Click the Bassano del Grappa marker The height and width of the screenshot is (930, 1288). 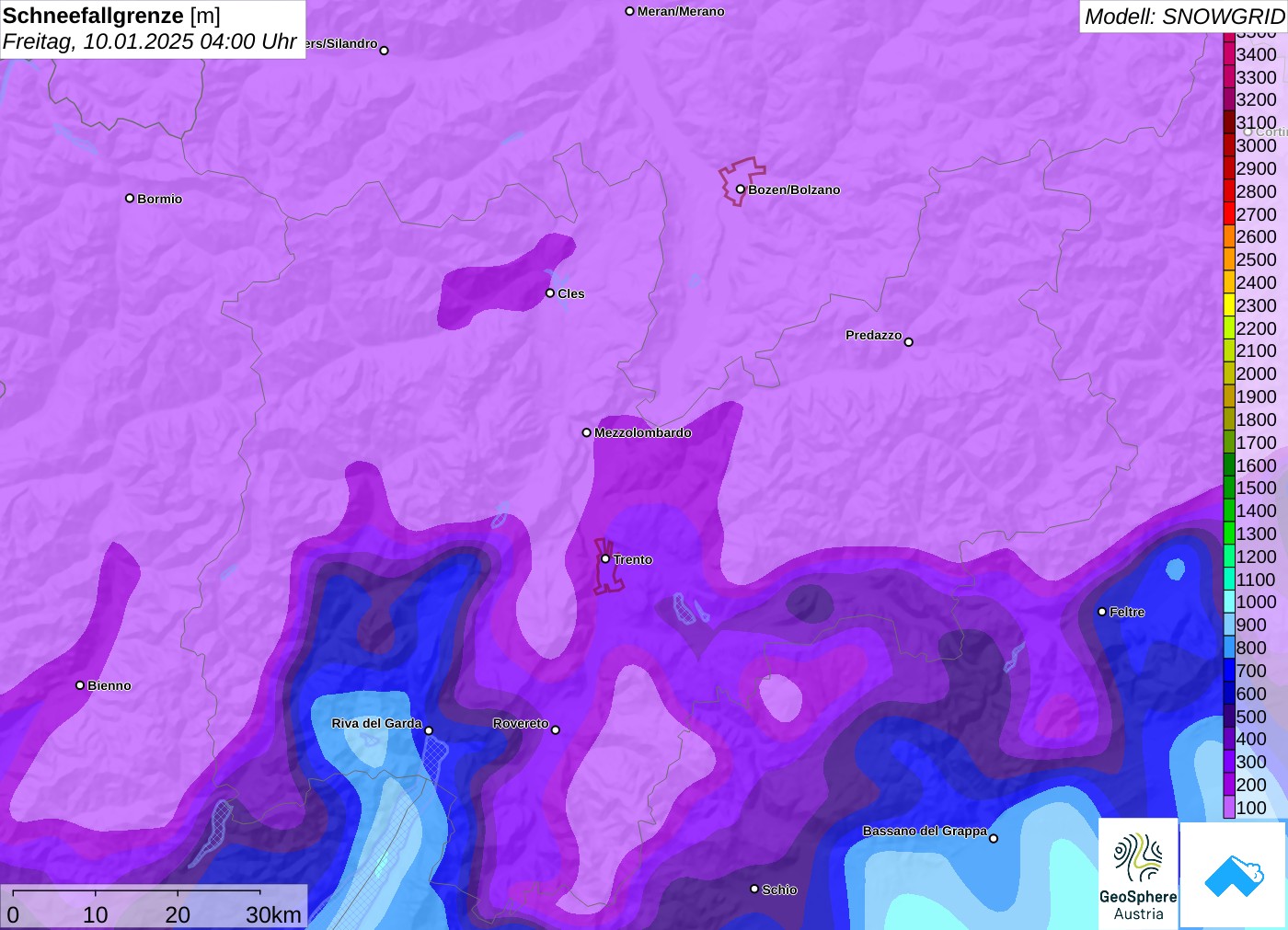[993, 838]
